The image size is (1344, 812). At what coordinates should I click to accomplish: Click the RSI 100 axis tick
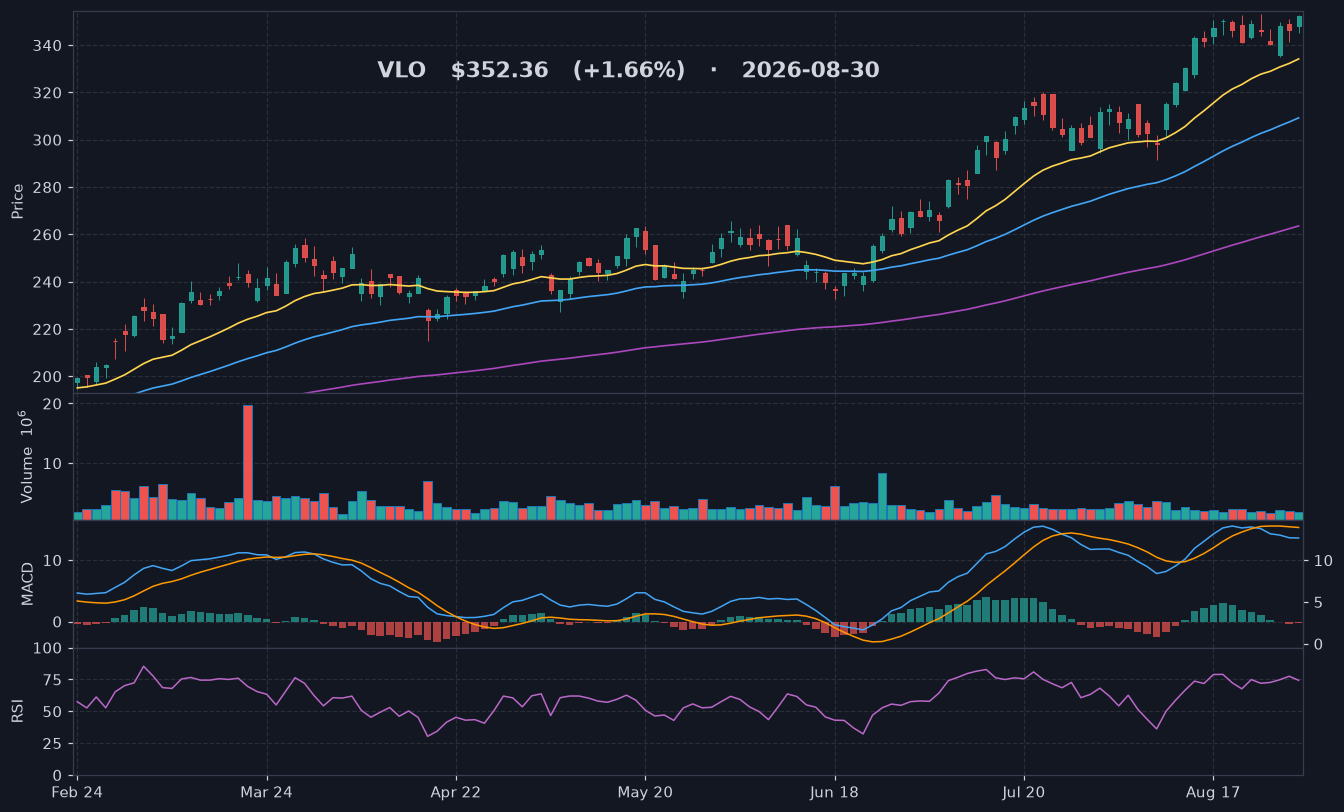(50, 649)
